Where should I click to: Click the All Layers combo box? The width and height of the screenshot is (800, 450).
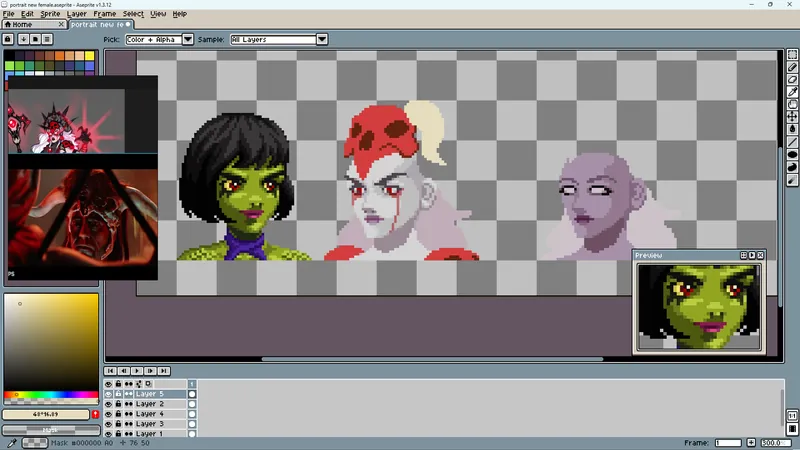tap(273, 39)
